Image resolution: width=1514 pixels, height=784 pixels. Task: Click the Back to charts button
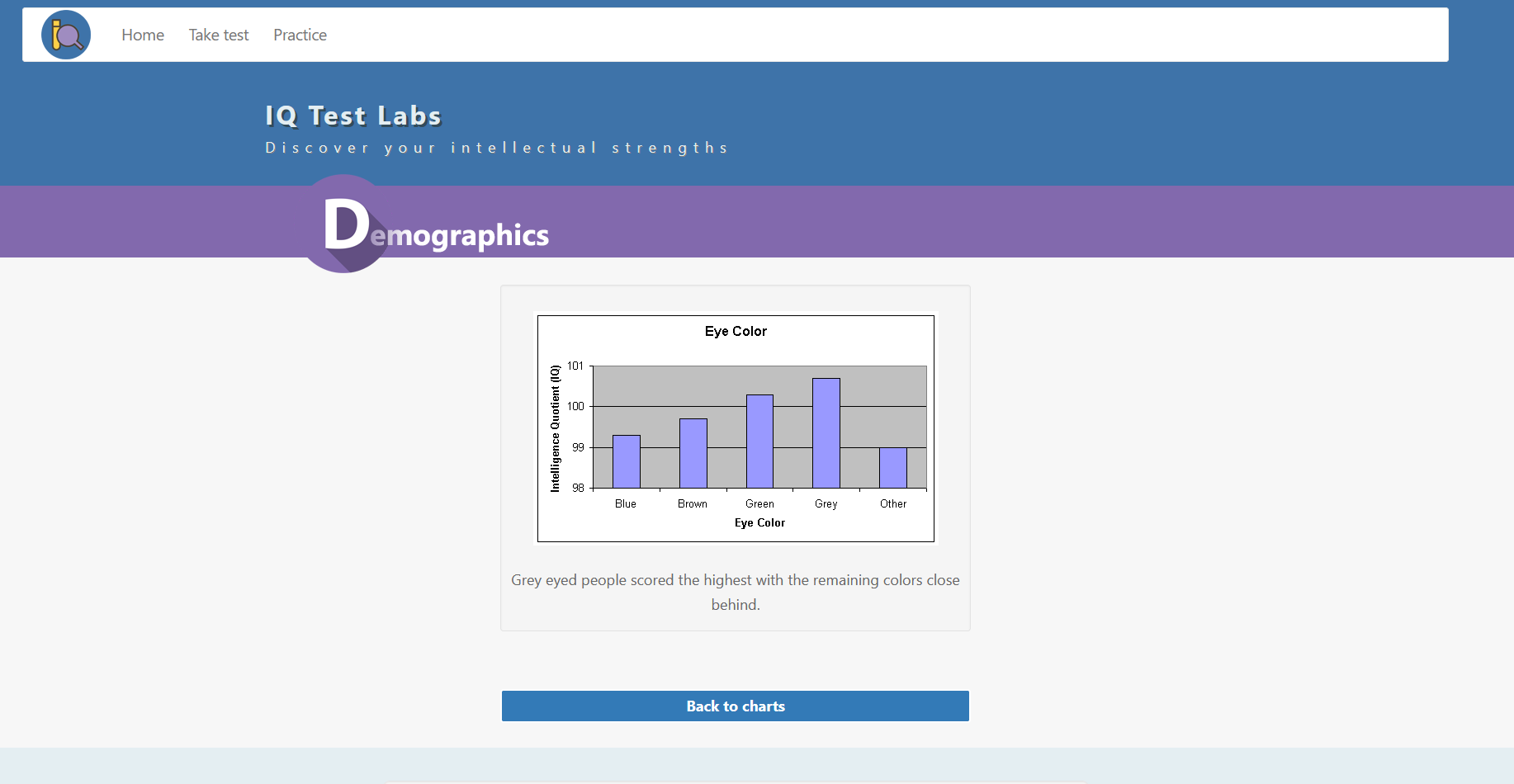[x=736, y=706]
